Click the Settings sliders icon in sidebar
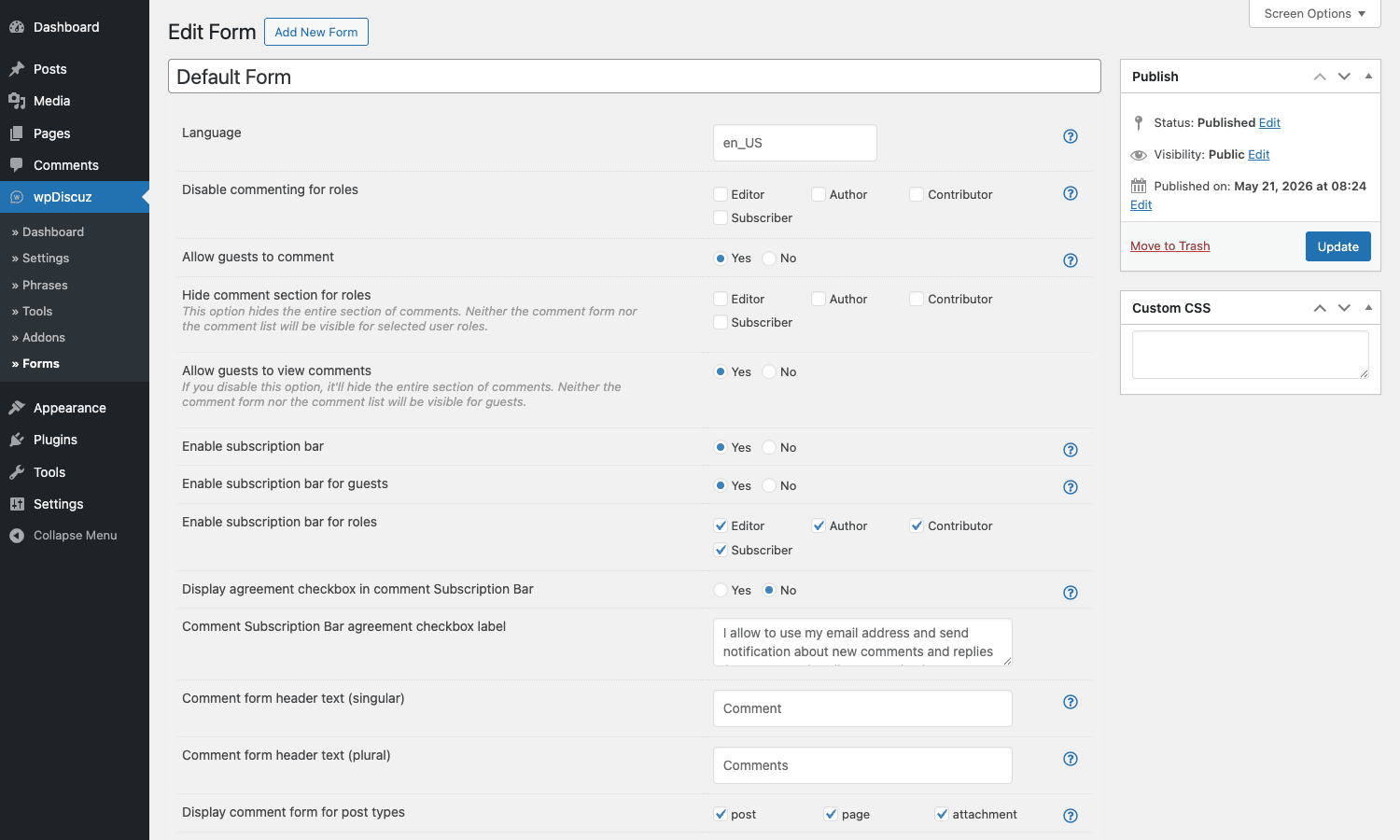The image size is (1400, 840). pos(17,504)
